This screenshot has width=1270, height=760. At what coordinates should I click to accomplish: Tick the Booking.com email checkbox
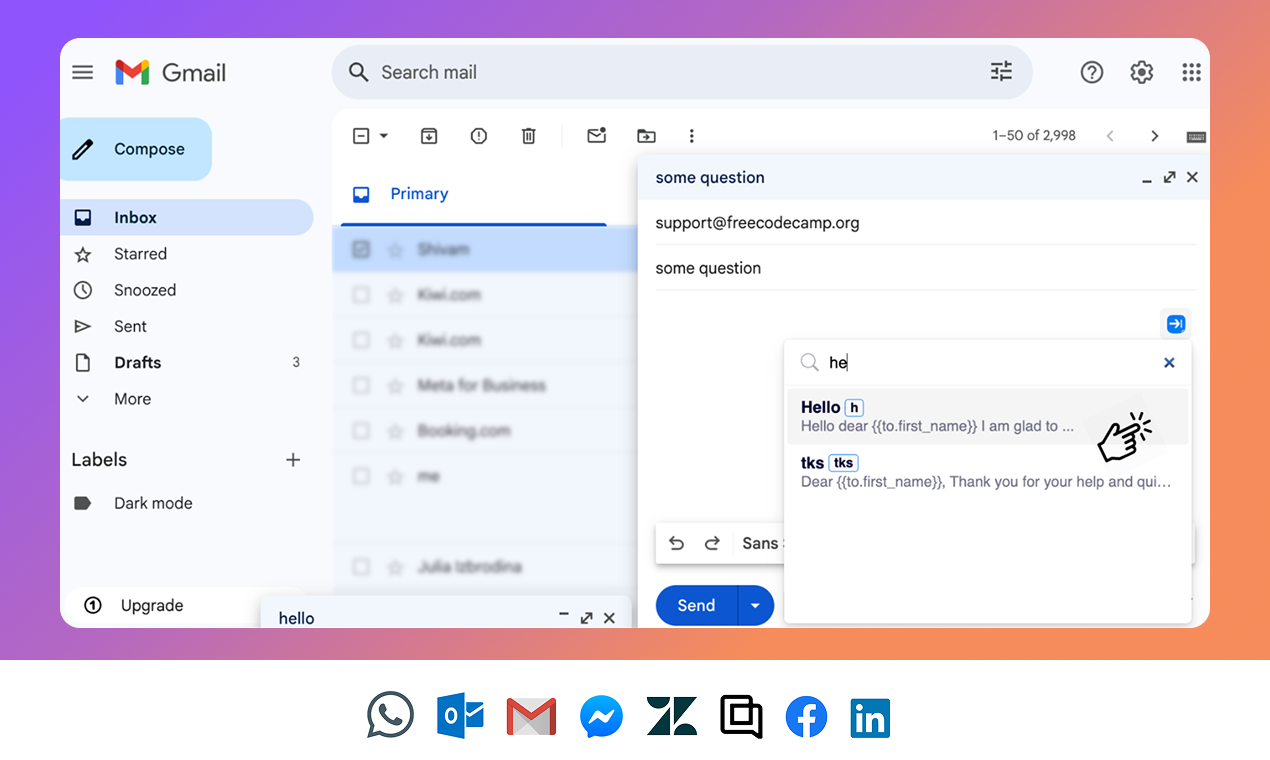(361, 431)
